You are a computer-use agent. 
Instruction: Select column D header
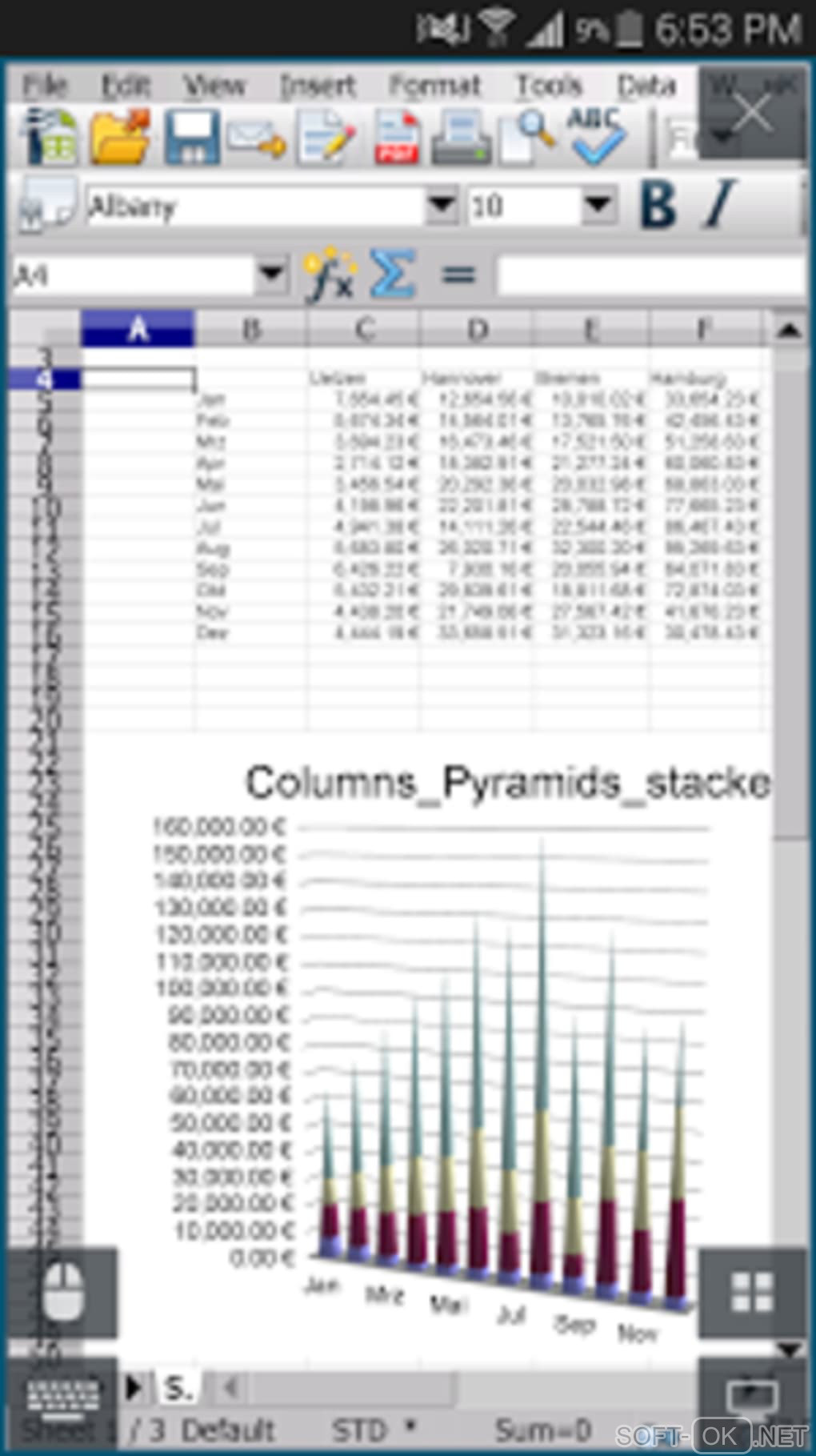(477, 328)
